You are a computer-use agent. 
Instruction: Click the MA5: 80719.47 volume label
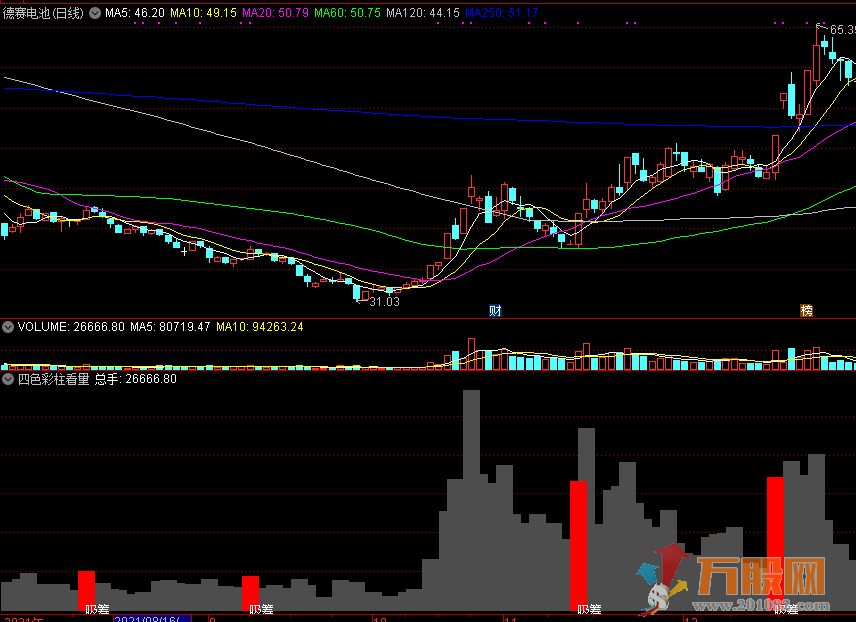168,327
